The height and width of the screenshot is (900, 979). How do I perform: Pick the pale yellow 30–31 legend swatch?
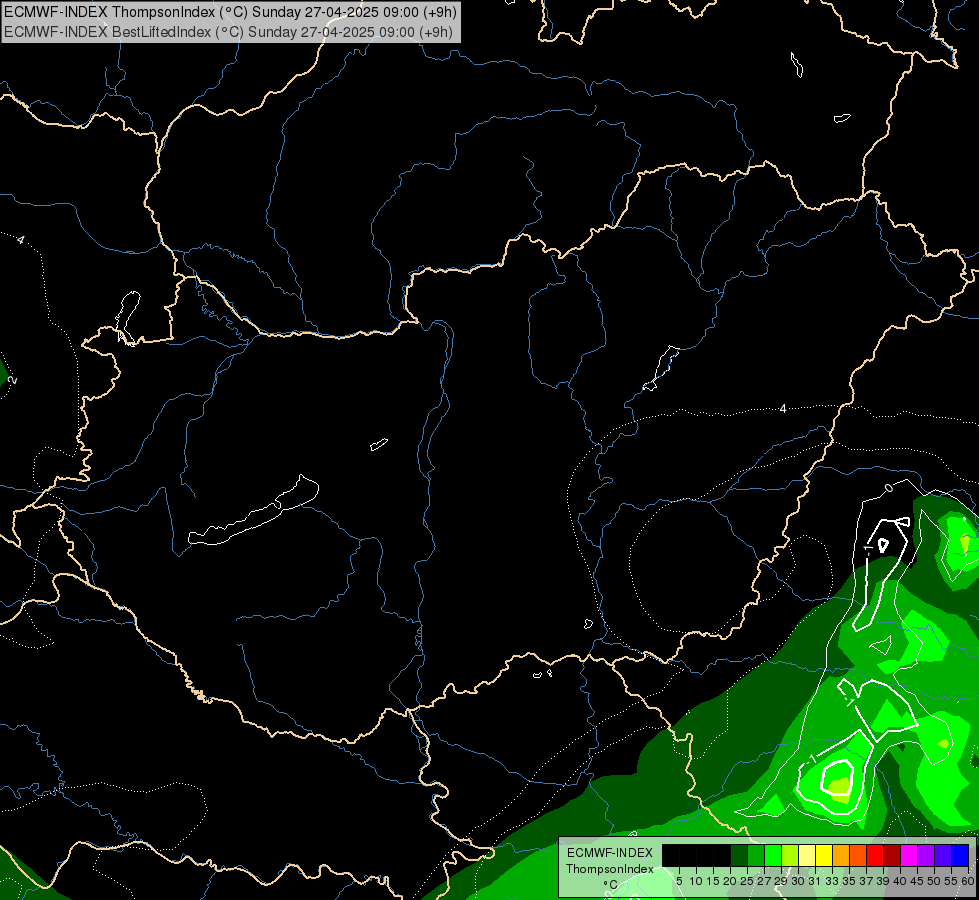[x=807, y=855]
